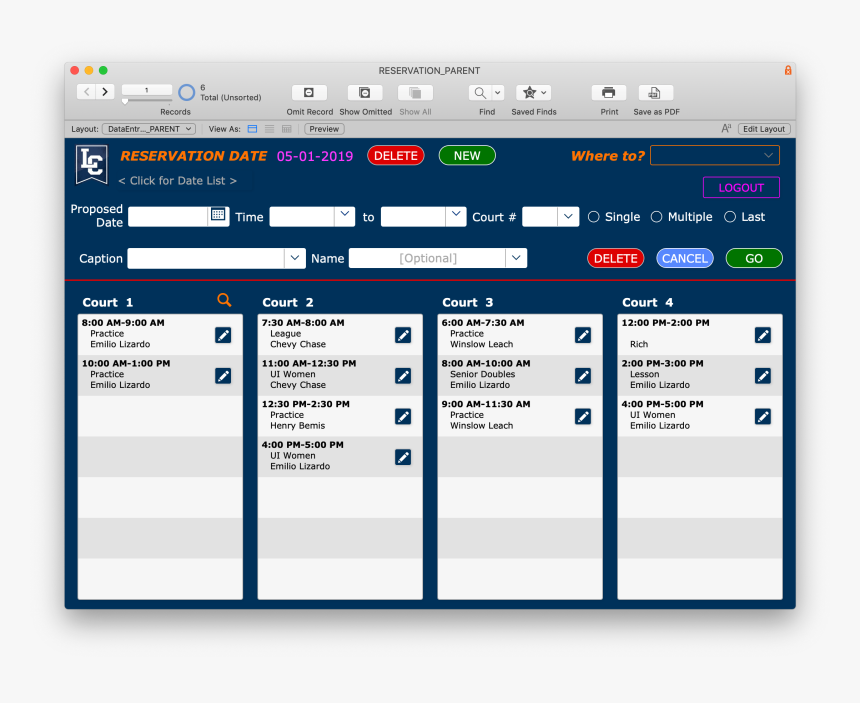Switch to Table view icon
The image size is (860, 703).
tap(286, 129)
